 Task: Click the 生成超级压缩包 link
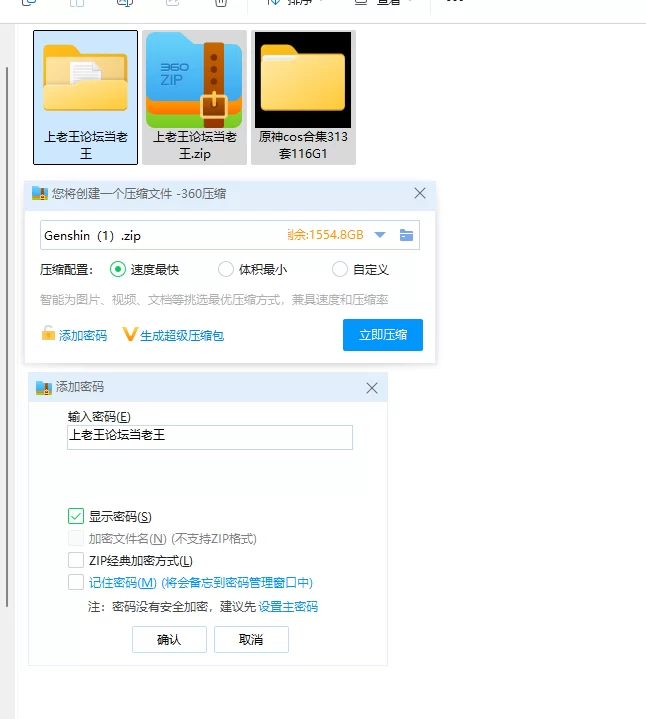point(182,336)
